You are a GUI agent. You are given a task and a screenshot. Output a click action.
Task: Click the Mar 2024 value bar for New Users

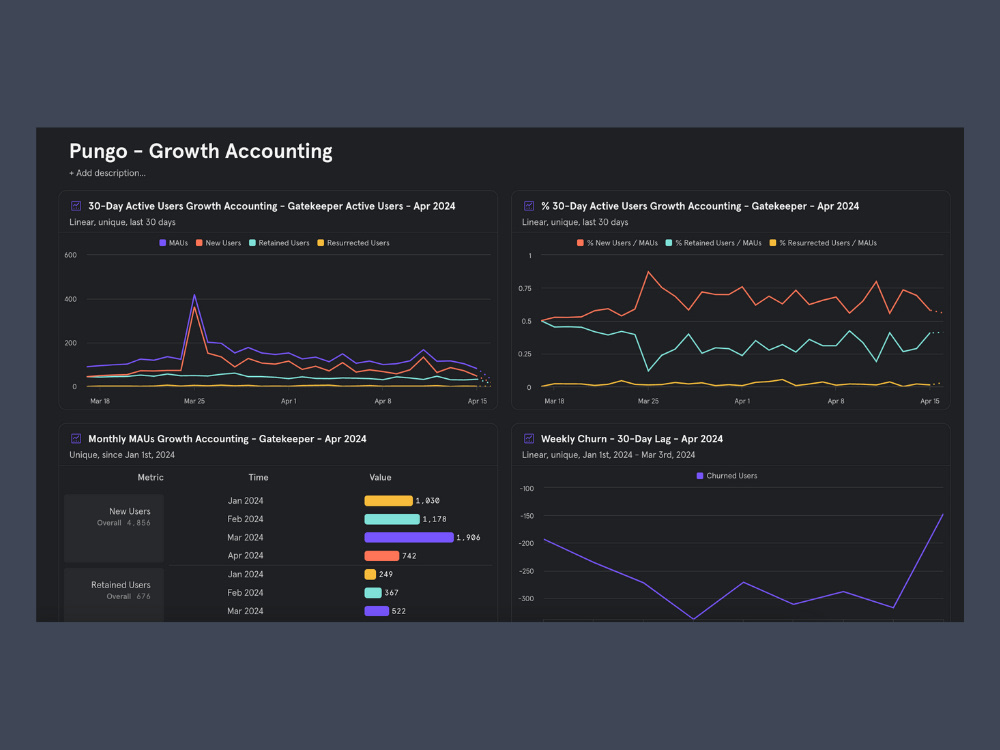(410, 537)
